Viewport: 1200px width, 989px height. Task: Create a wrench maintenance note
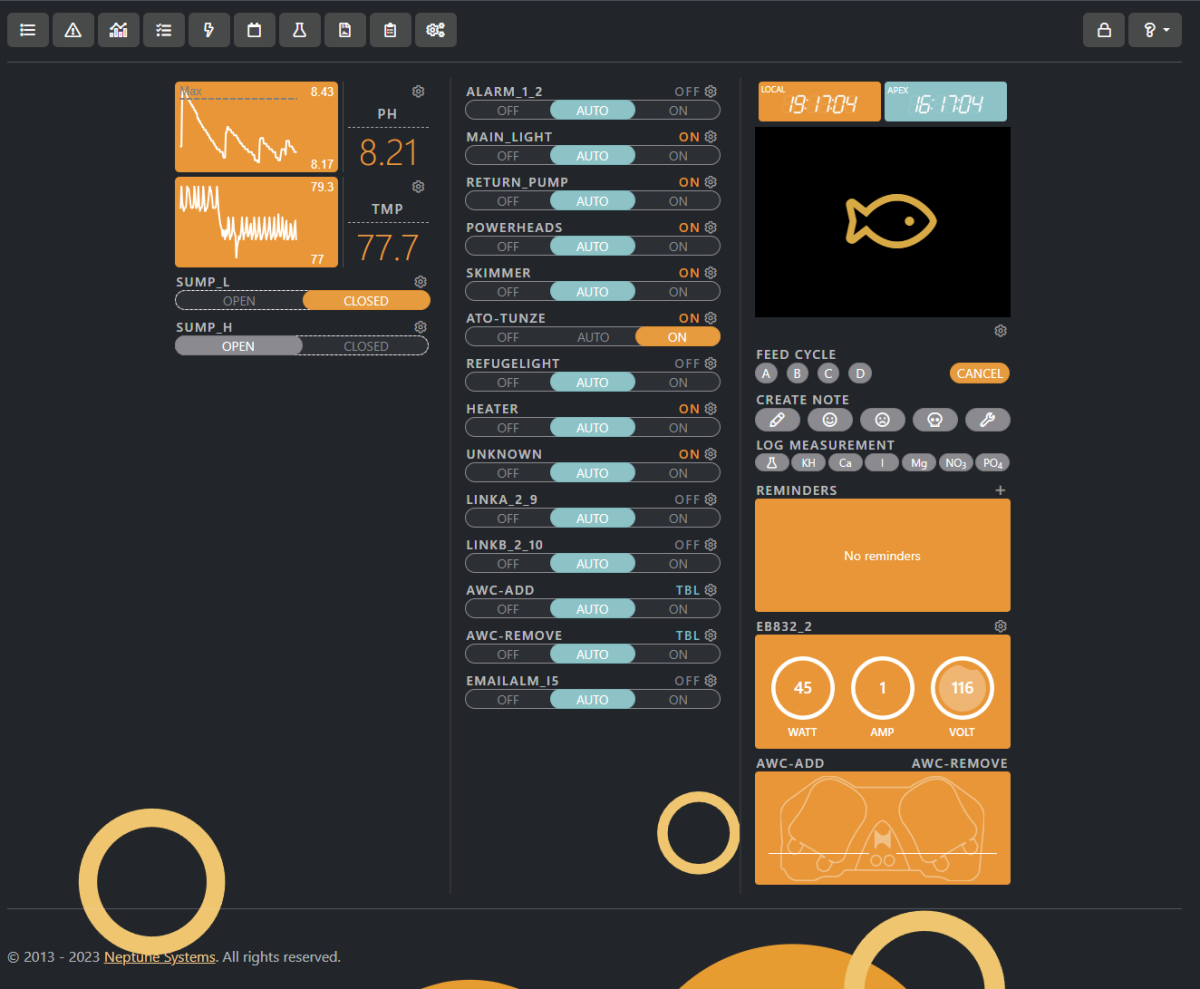point(987,420)
